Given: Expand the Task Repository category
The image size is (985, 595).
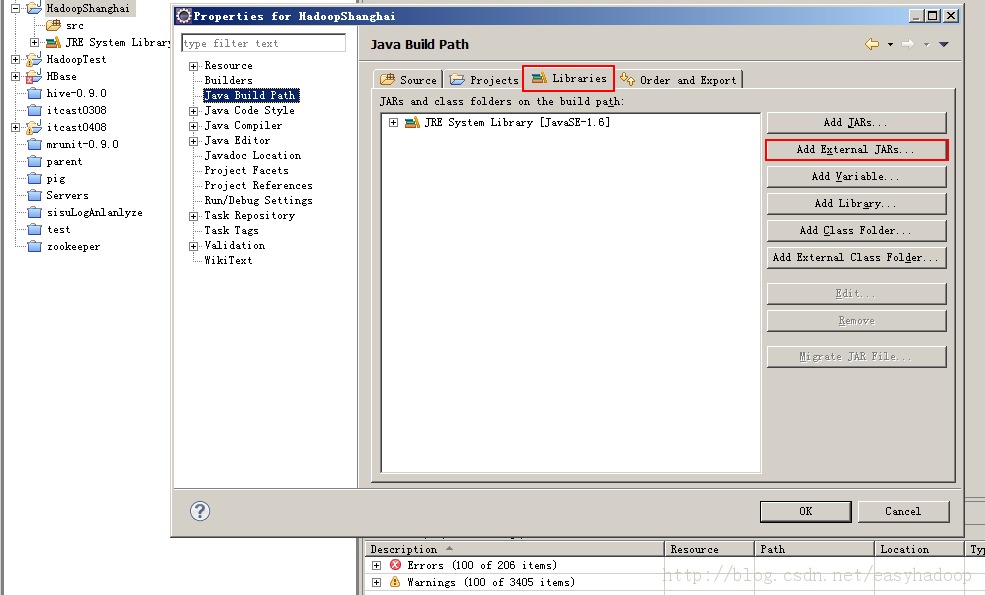Looking at the screenshot, I should click(193, 216).
